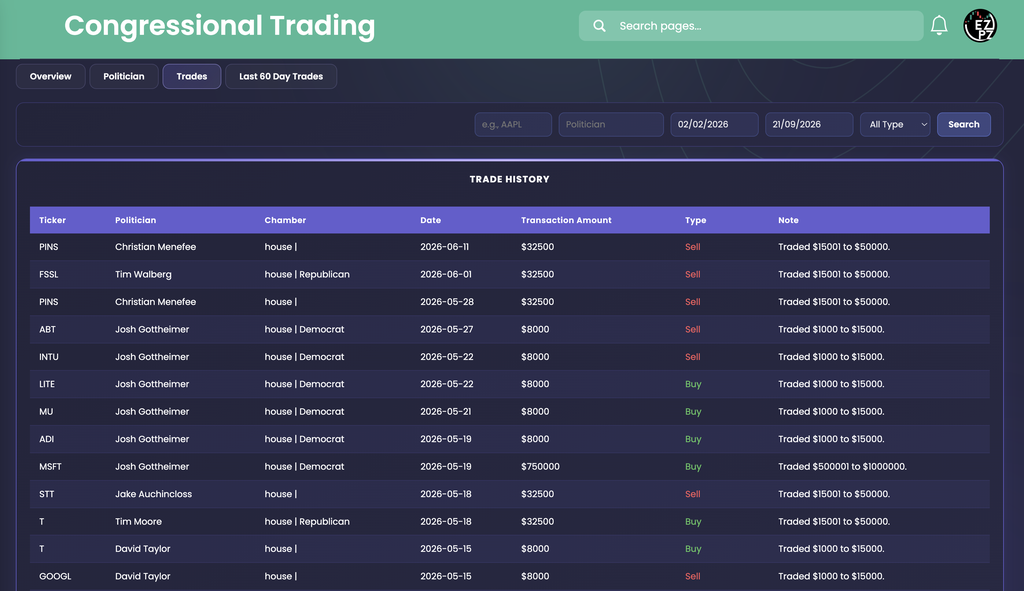Expand the All Type dropdown
1024x591 pixels.
tap(895, 124)
